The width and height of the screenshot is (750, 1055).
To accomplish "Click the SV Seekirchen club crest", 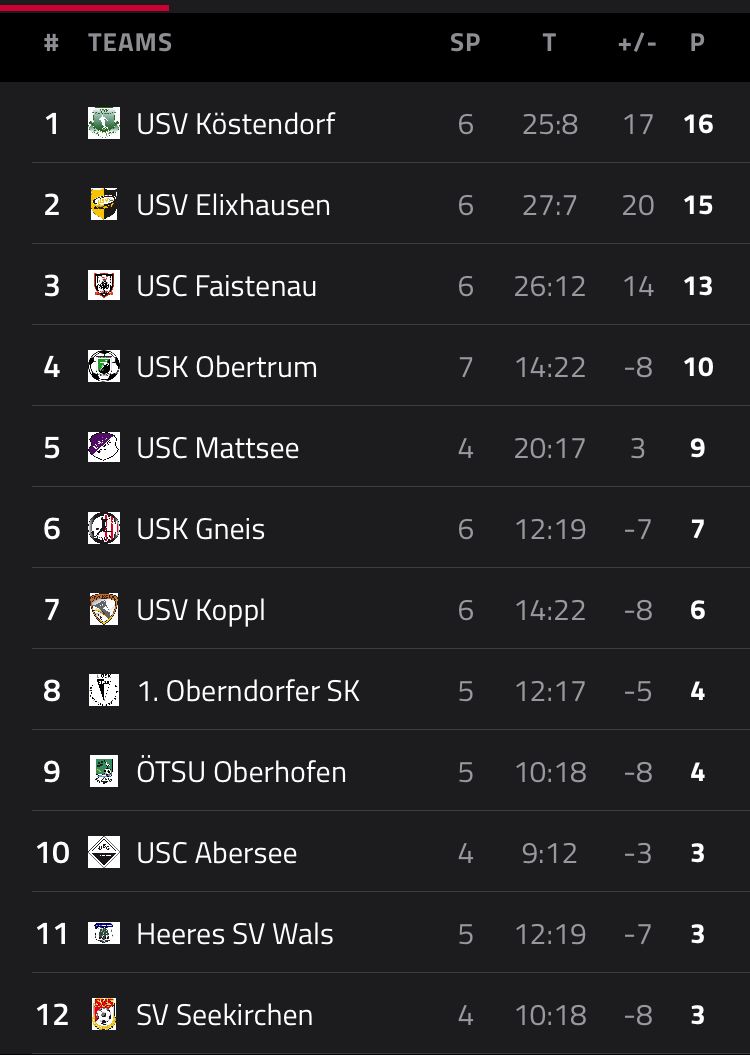I will [104, 1014].
